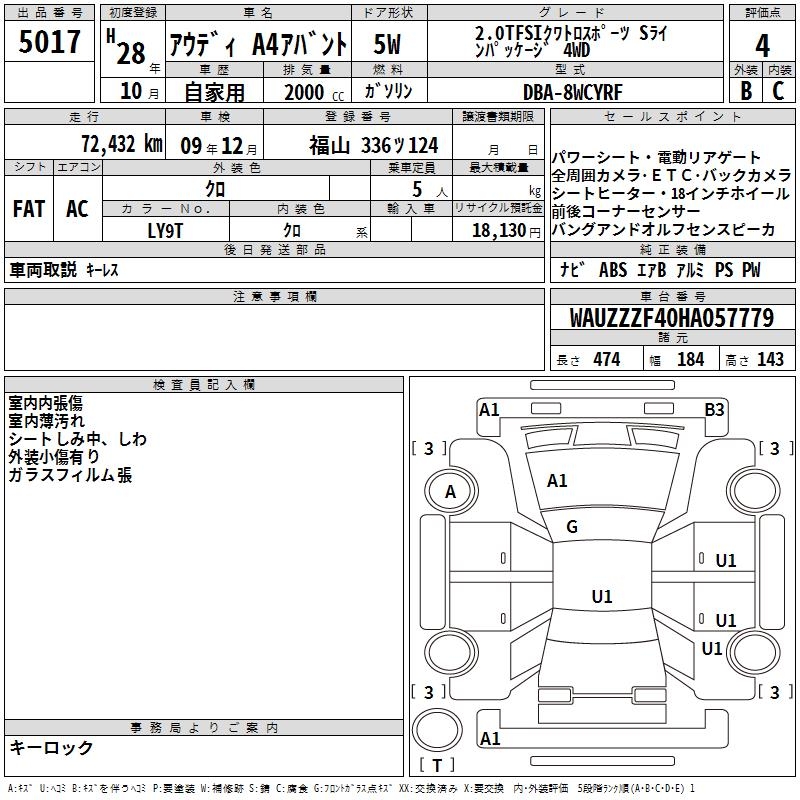
Task: Click the A1 mark at the diagram's bottom left
Action: coord(490,739)
